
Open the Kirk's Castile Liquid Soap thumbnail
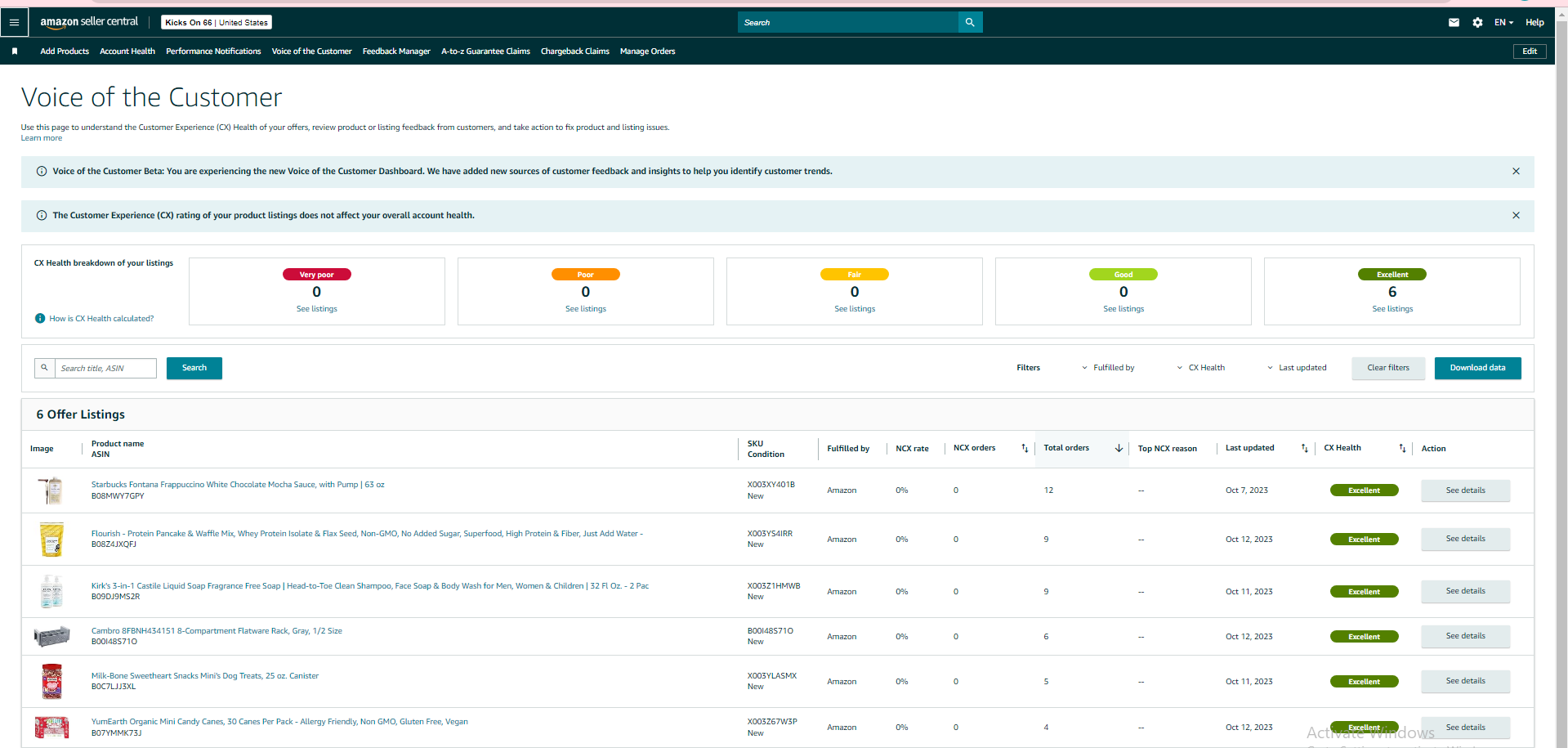tap(51, 592)
